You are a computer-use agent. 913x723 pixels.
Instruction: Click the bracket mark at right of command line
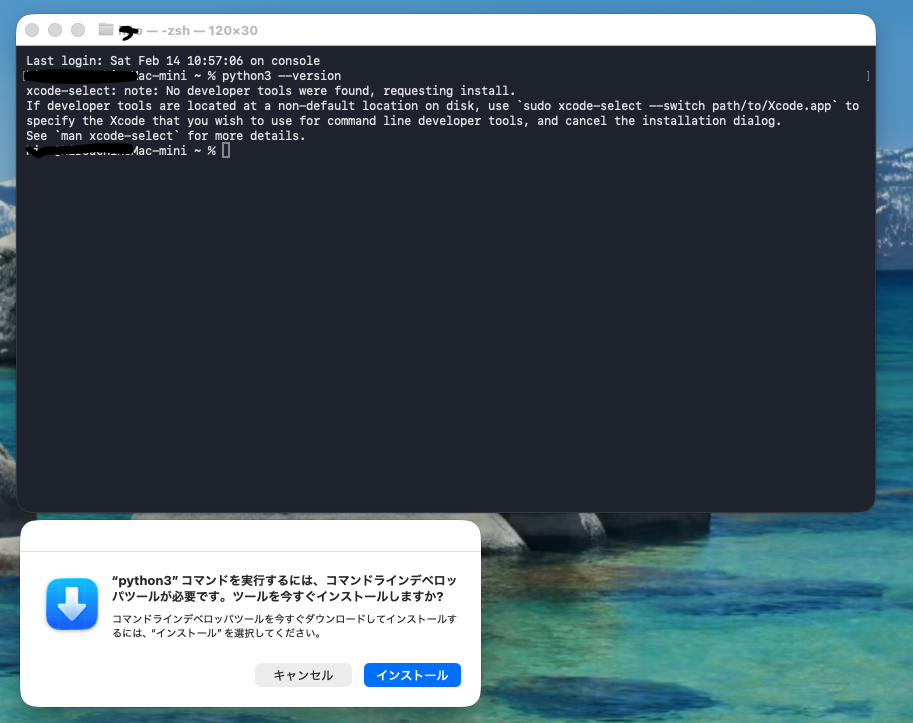(867, 76)
